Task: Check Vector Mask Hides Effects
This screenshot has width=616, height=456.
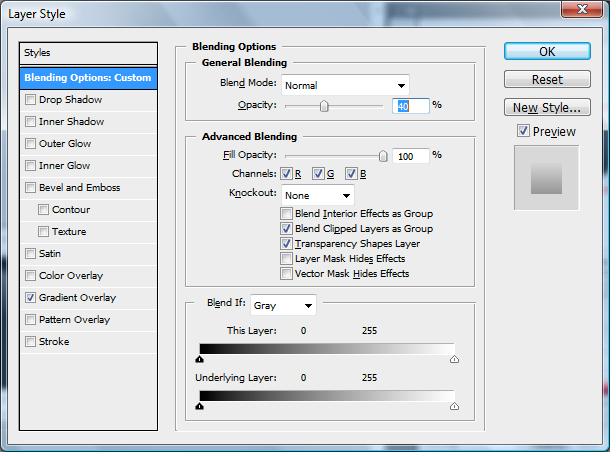Action: (x=286, y=273)
